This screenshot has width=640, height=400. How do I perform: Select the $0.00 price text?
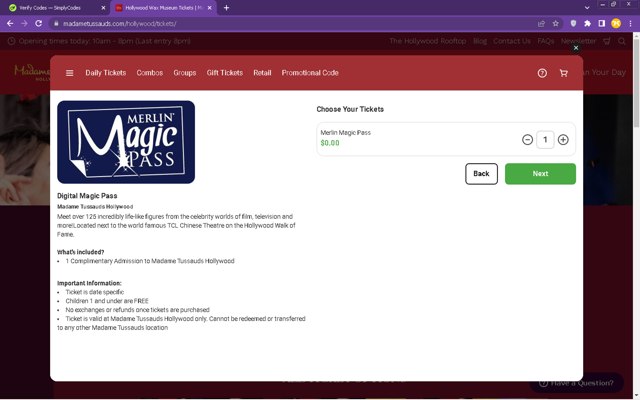[330, 143]
